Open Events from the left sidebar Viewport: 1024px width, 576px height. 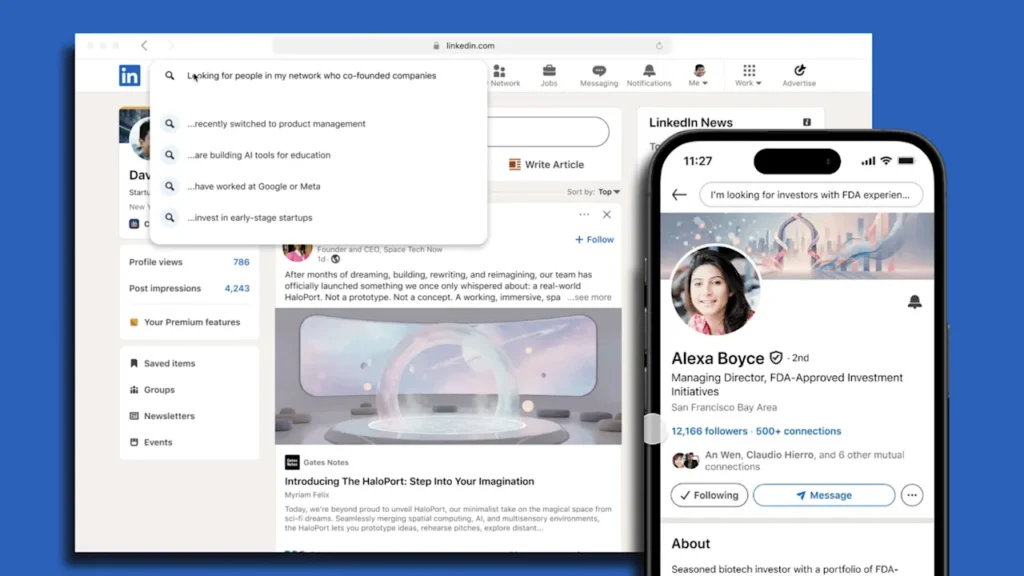157,441
